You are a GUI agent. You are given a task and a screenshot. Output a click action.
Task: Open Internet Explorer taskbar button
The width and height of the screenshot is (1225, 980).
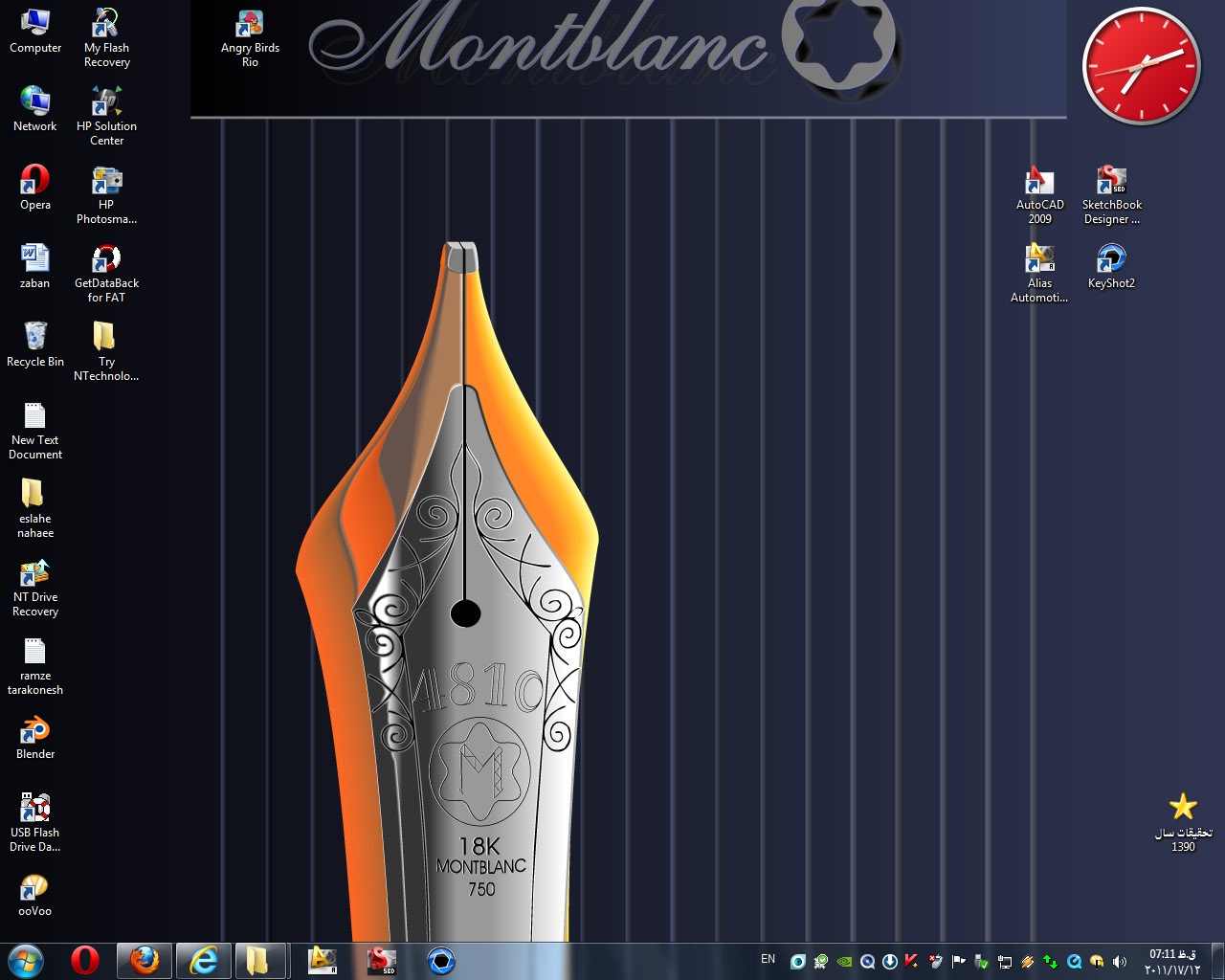[203, 960]
